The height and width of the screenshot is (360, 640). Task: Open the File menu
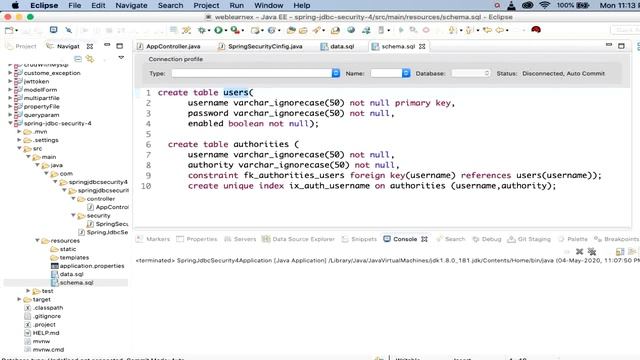(x=74, y=5)
